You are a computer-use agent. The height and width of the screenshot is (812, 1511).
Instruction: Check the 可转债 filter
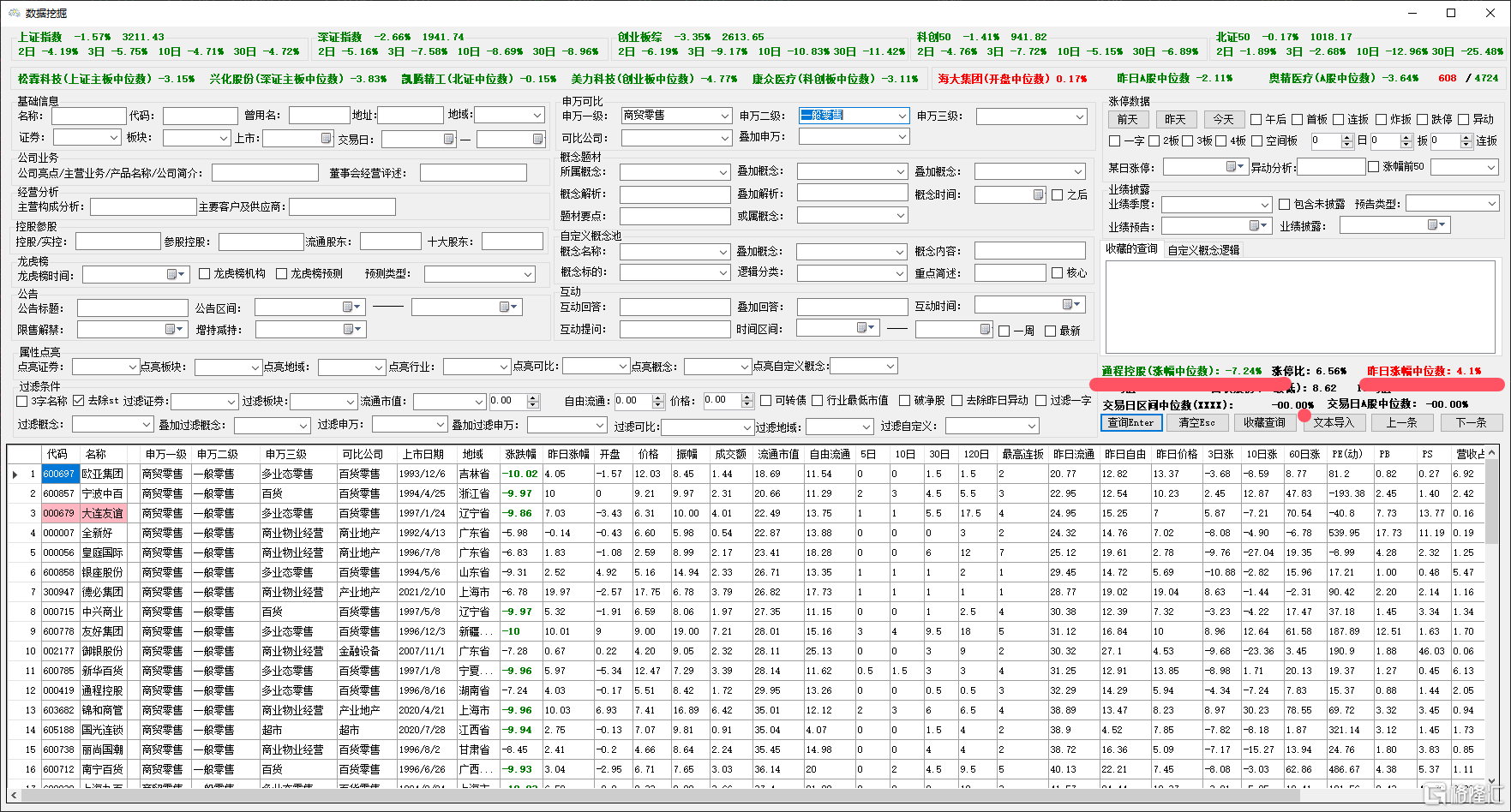click(765, 401)
